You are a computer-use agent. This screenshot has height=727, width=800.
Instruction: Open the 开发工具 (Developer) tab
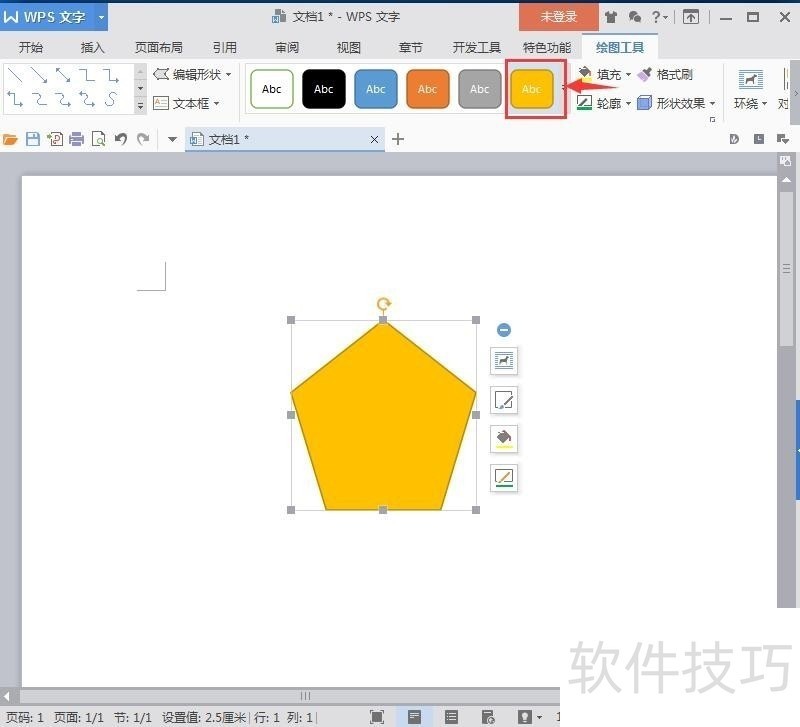pyautogui.click(x=477, y=47)
